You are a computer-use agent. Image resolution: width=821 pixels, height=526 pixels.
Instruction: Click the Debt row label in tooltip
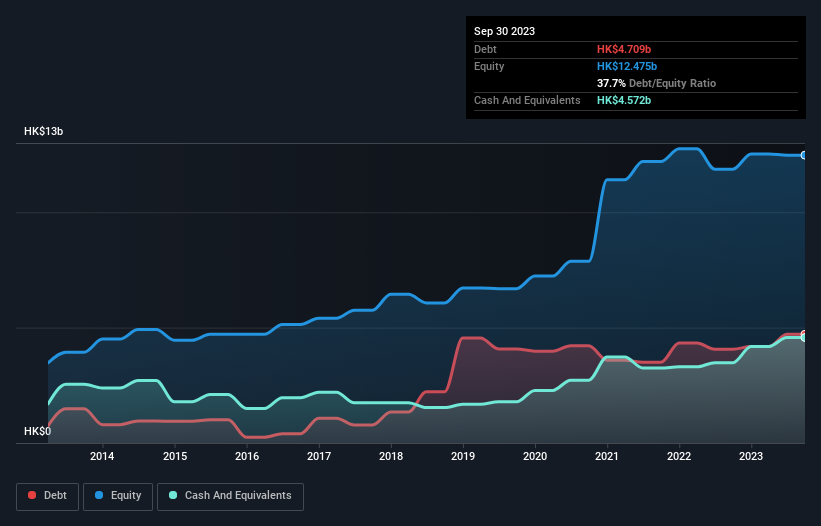[x=485, y=49]
